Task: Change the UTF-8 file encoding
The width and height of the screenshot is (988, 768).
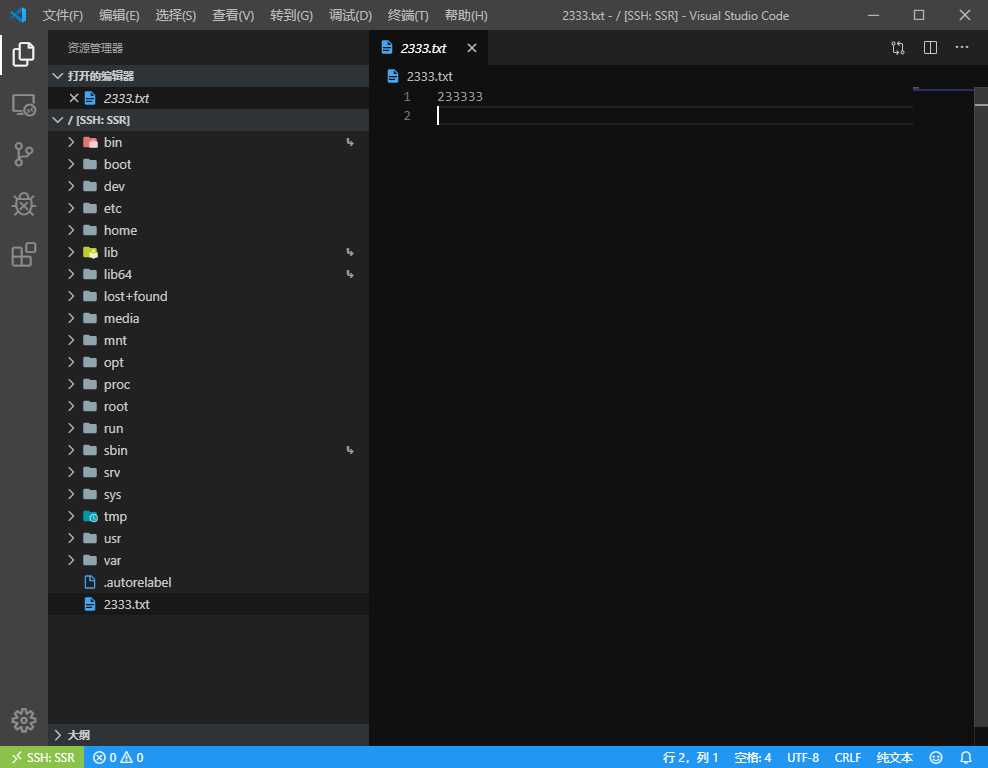Action: click(x=803, y=757)
